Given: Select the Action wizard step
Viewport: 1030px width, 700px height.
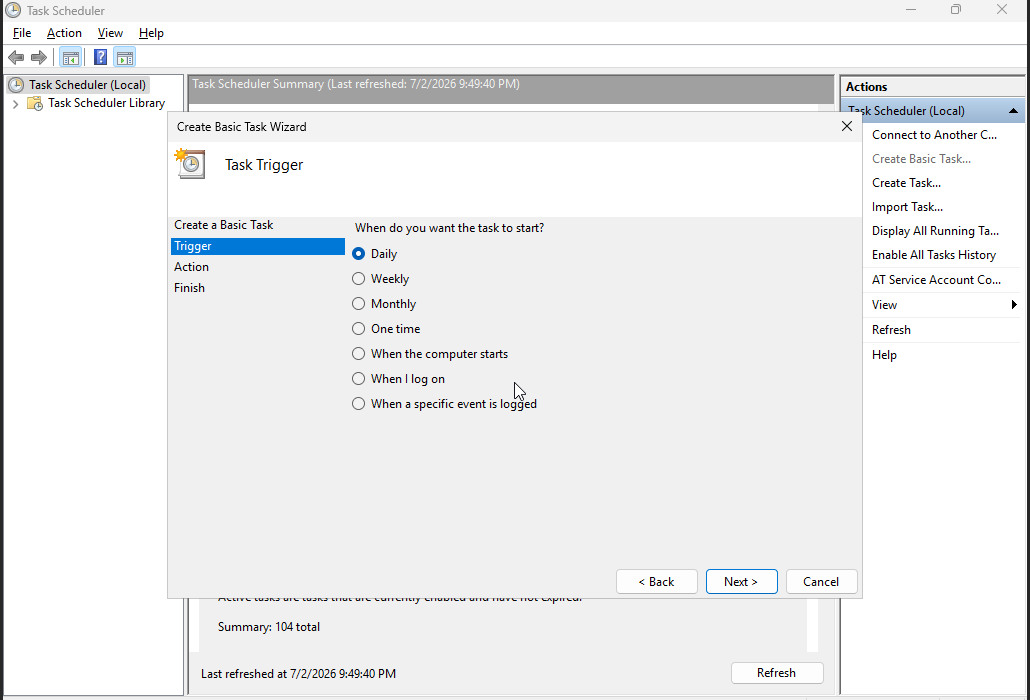Looking at the screenshot, I should (191, 267).
